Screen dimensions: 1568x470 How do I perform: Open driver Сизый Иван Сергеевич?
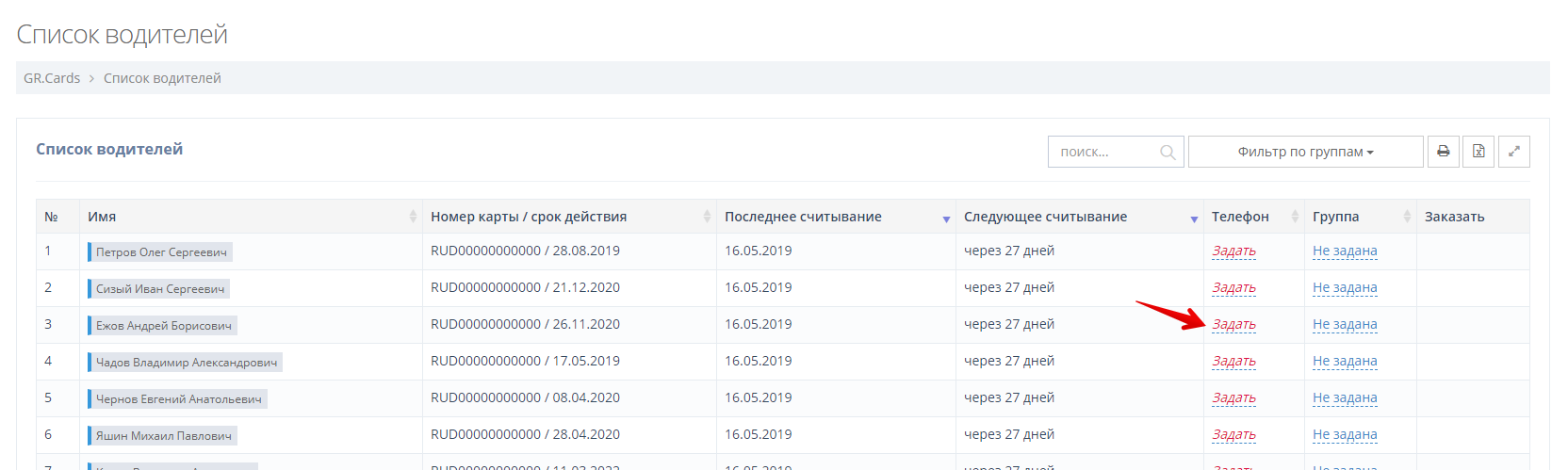tap(158, 288)
